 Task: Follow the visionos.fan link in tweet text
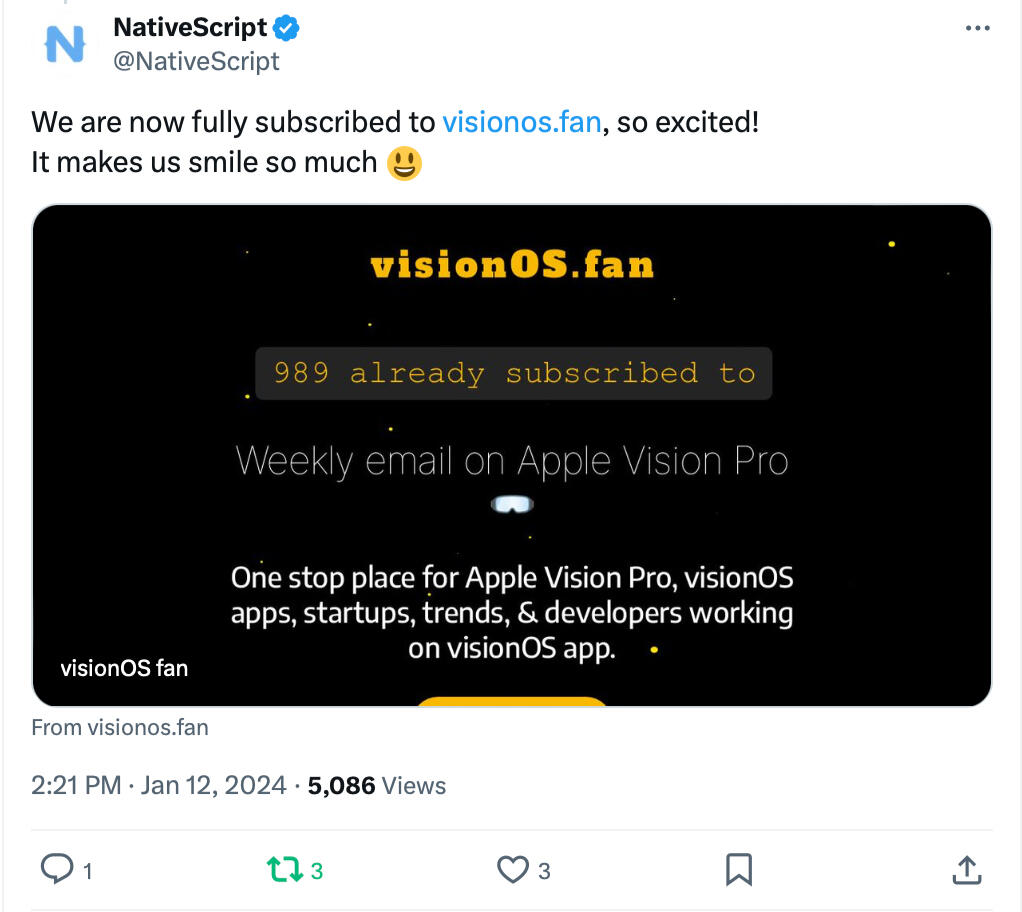point(521,121)
